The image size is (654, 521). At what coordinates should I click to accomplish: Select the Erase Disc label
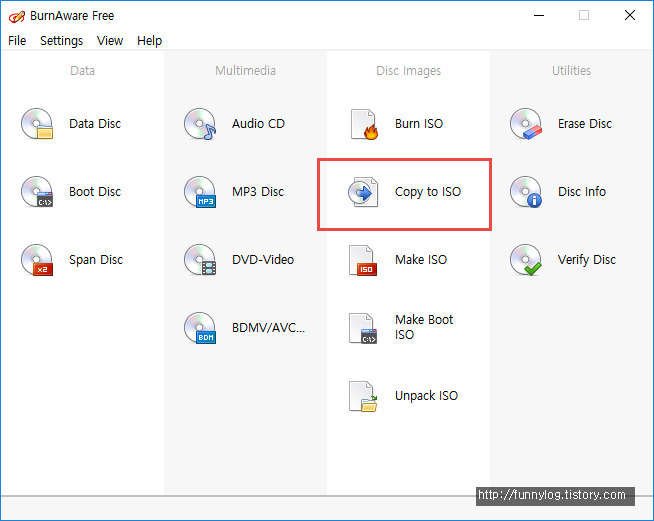[x=585, y=123]
